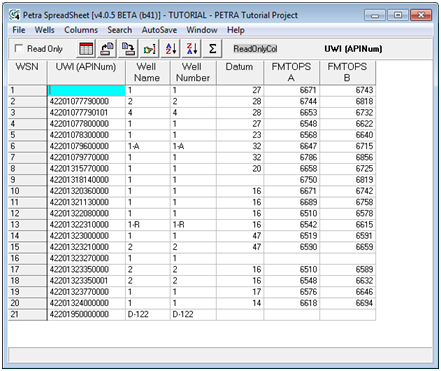Click UWI cell 42201315770000
The image size is (441, 371).
pyautogui.click(x=86, y=169)
